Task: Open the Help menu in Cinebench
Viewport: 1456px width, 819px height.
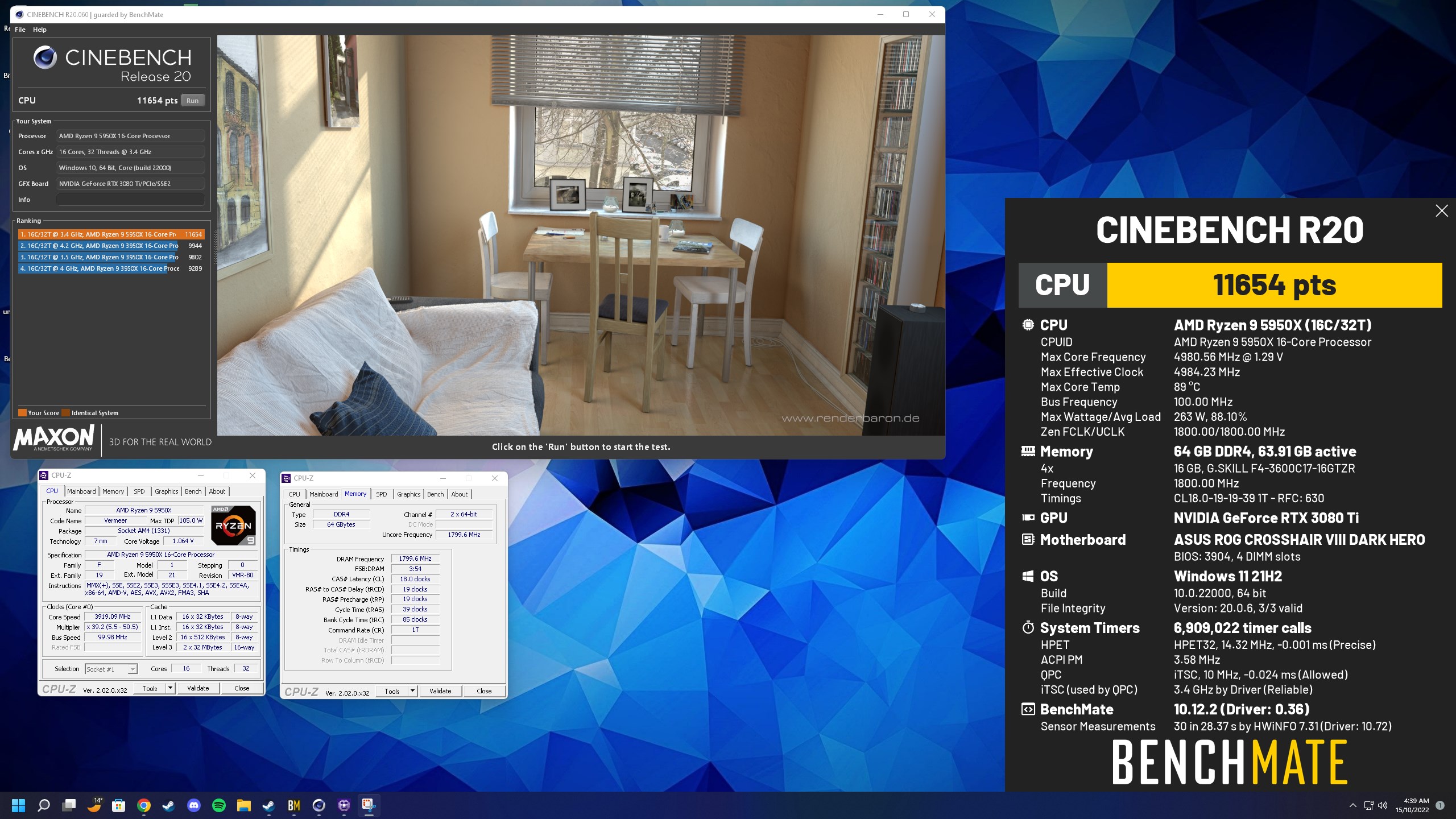Action: tap(40, 30)
